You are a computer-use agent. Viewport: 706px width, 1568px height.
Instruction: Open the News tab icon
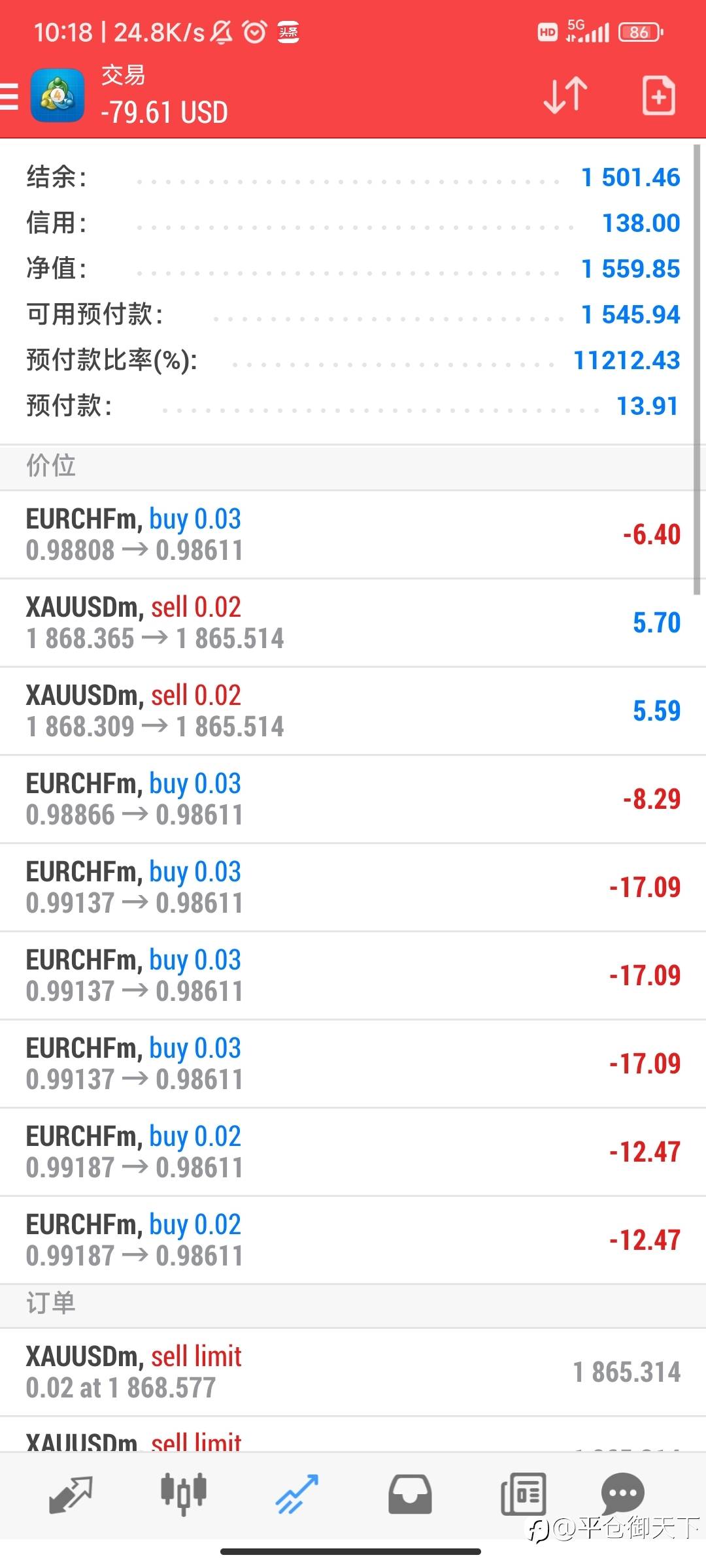point(523,1495)
